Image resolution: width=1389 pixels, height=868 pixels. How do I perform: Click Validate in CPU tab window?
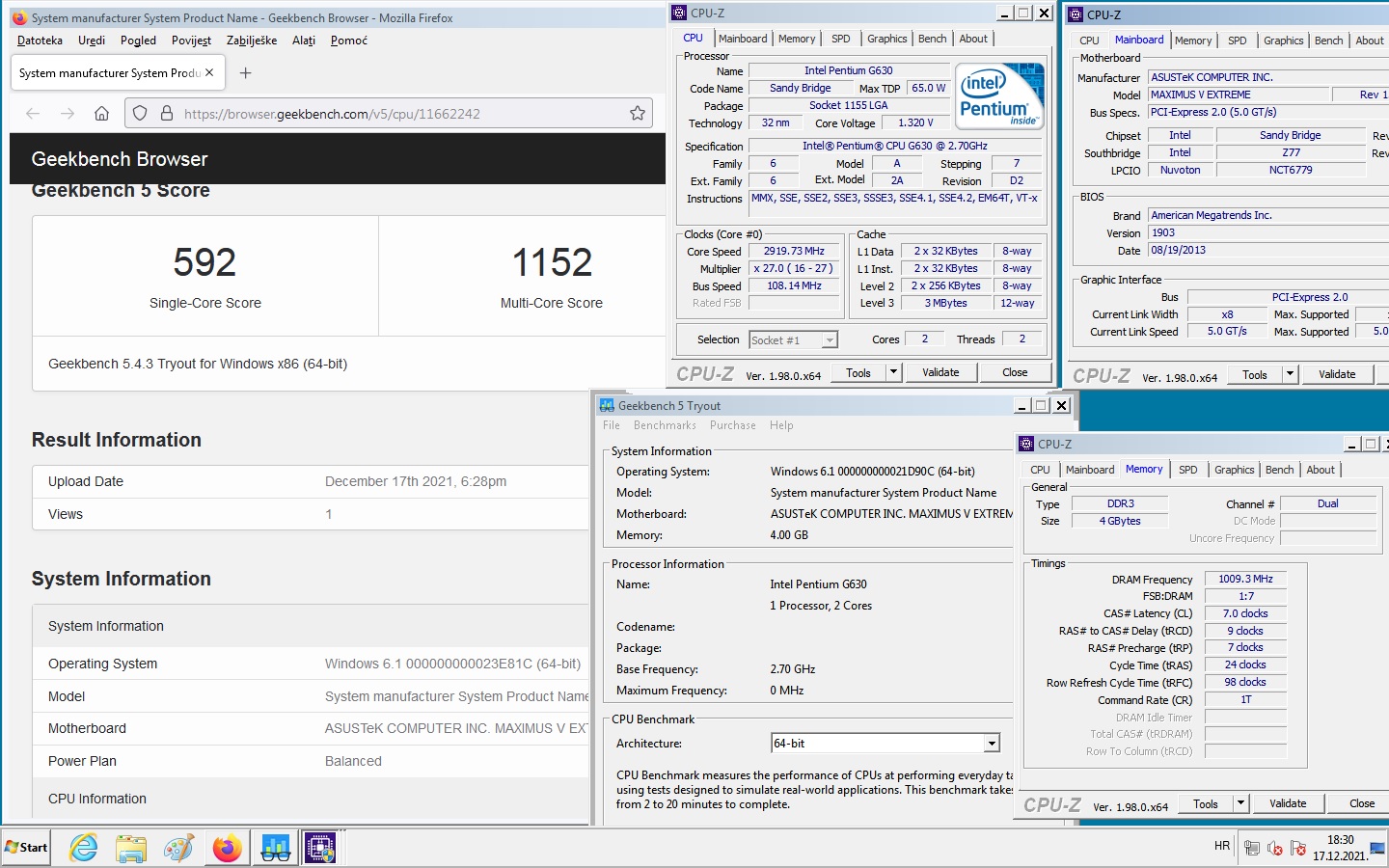(940, 372)
